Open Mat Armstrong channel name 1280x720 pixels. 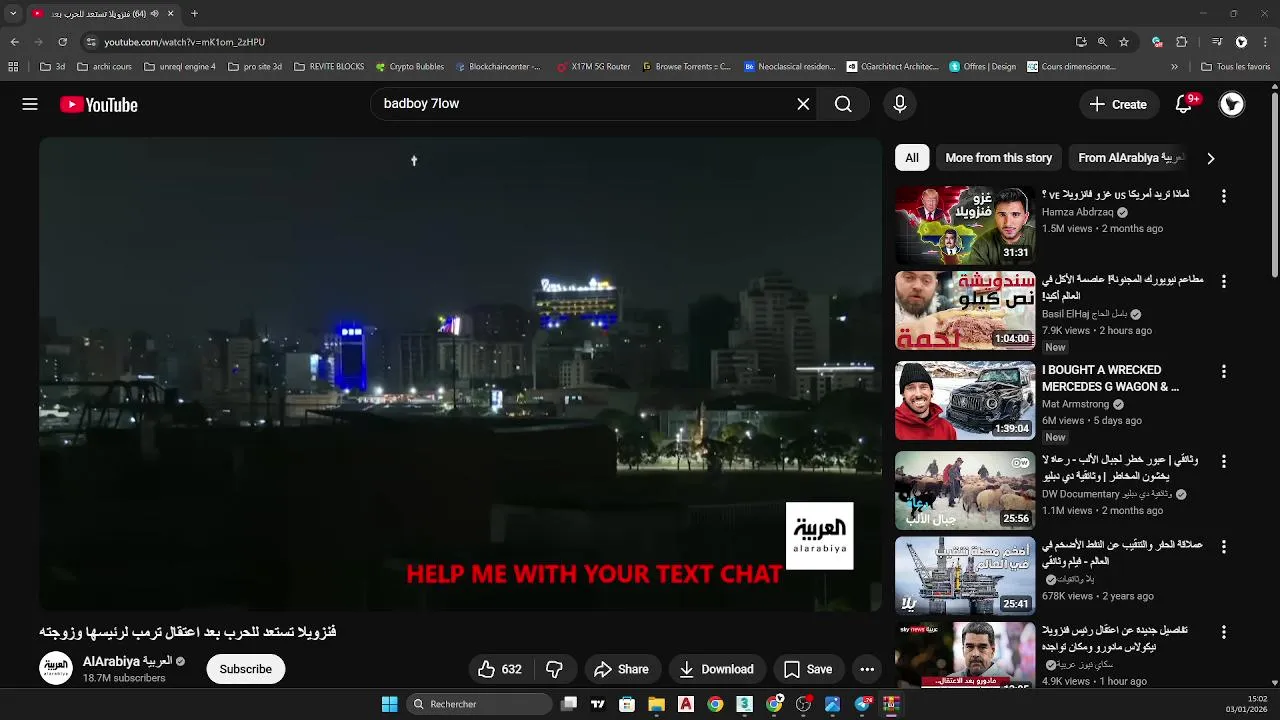pyautogui.click(x=1075, y=404)
